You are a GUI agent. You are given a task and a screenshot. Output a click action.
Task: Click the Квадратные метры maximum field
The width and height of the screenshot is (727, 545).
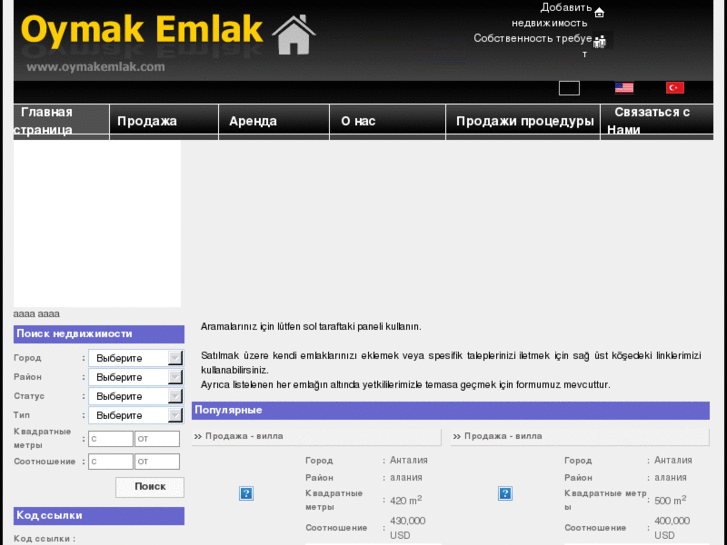157,439
